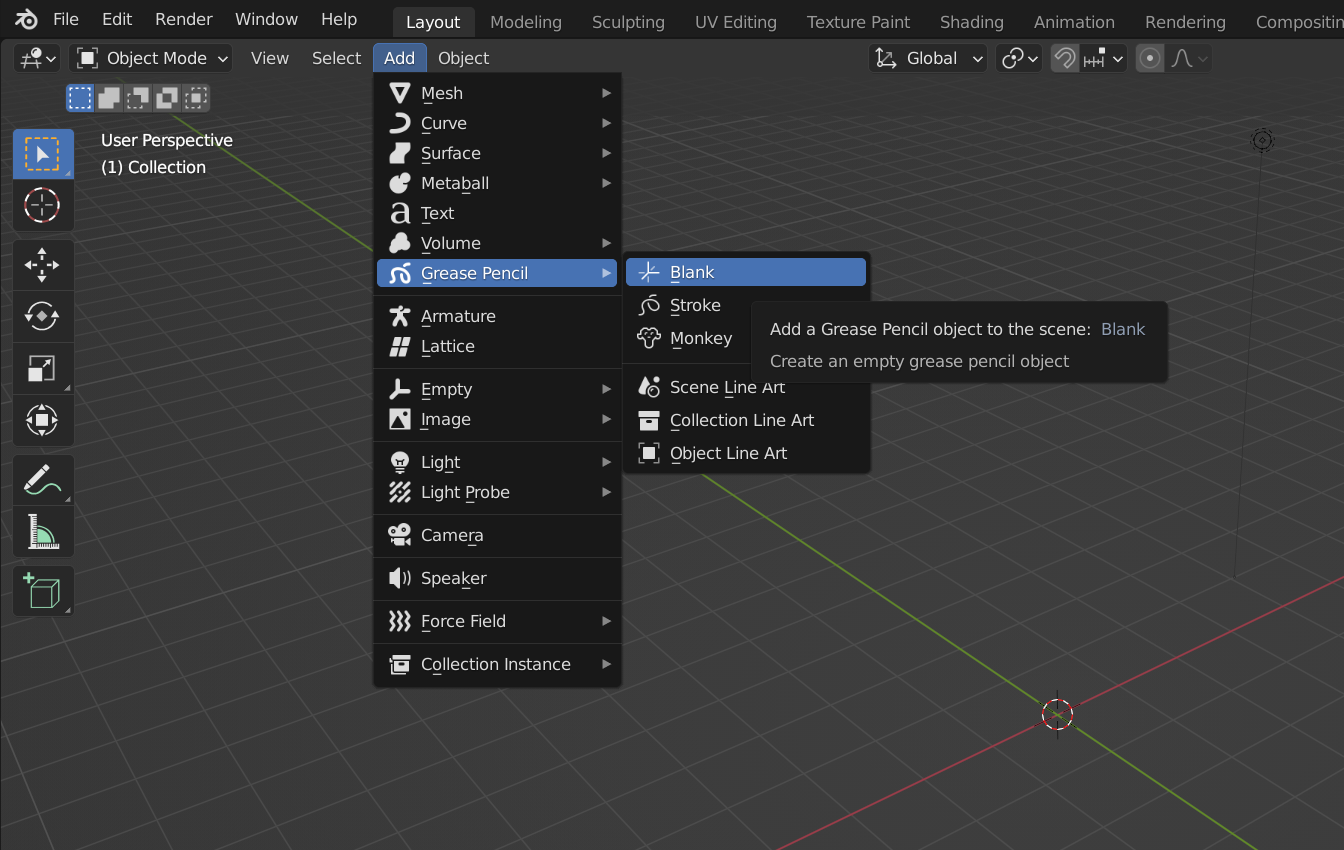Select the Move tool in the toolbar
Screen dimensions: 1344x850
(x=42, y=264)
